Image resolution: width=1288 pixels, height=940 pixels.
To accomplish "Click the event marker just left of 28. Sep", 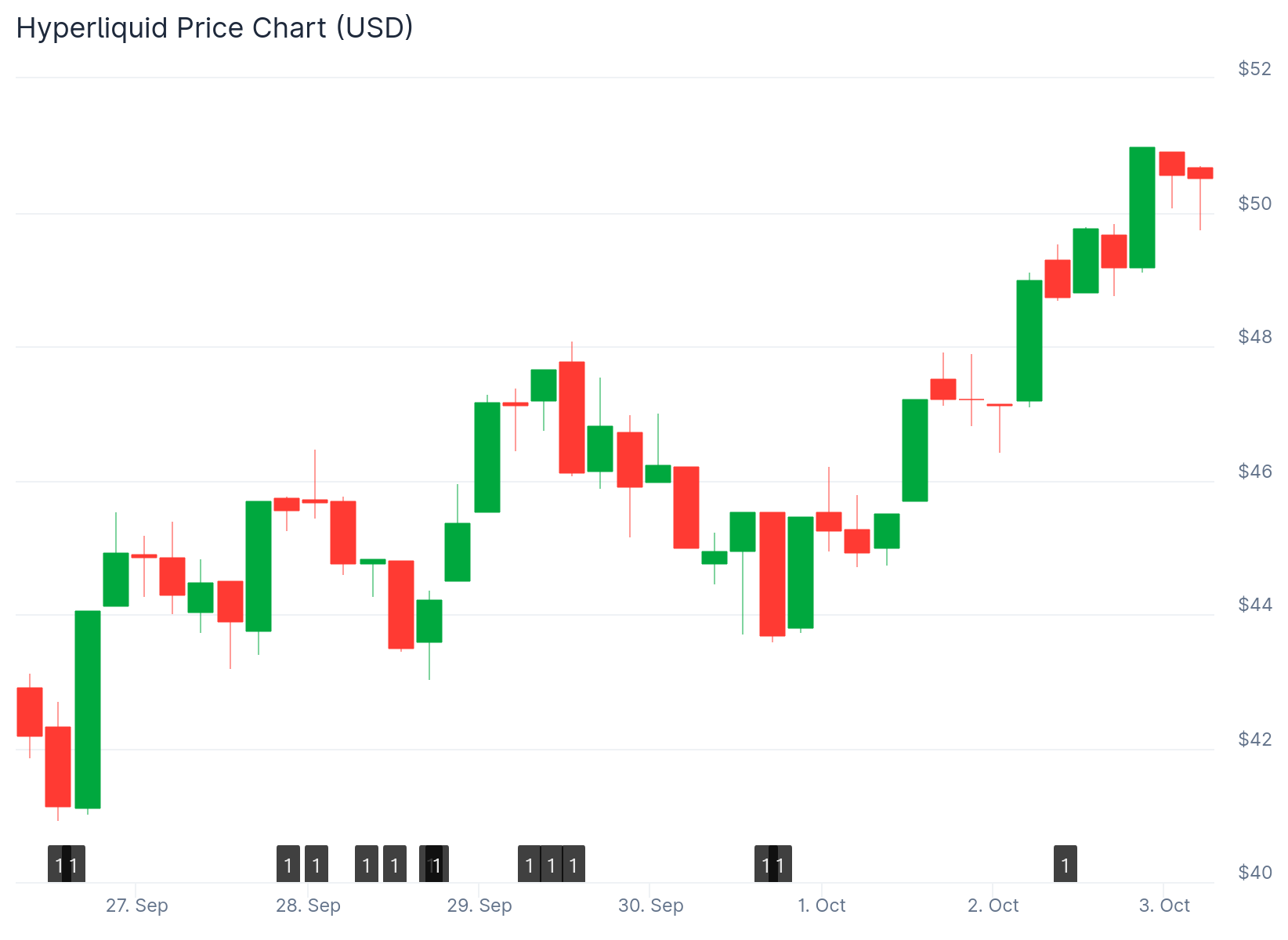I will coord(288,864).
